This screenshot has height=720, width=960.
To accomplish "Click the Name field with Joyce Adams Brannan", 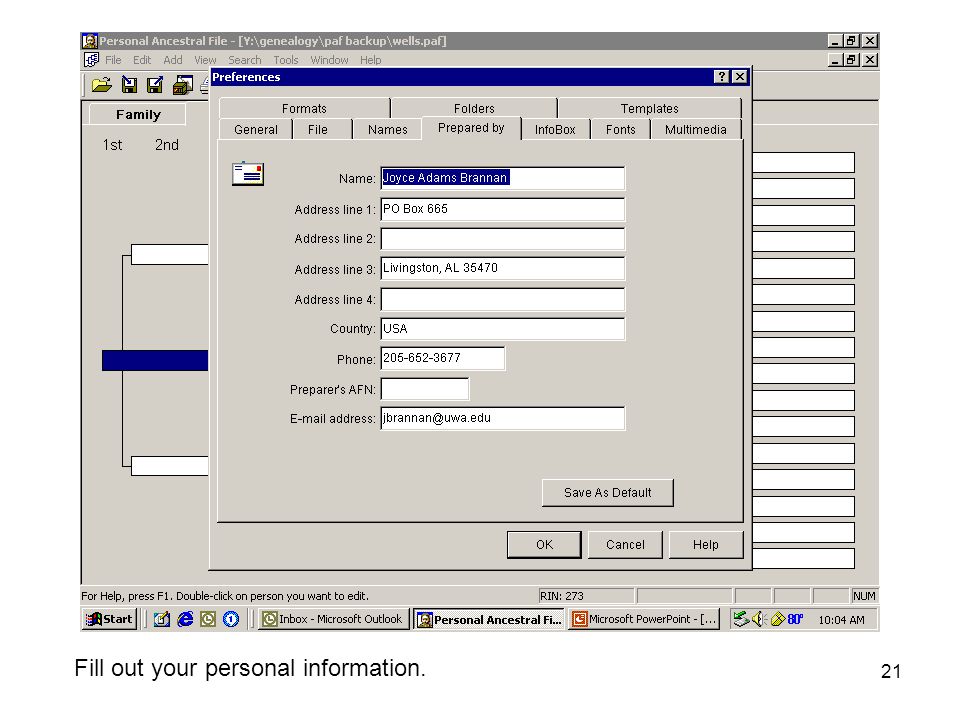I will coord(503,178).
